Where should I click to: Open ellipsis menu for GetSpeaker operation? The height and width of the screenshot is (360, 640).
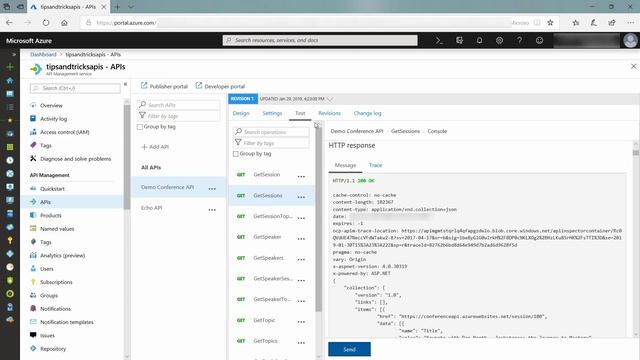pyautogui.click(x=301, y=239)
